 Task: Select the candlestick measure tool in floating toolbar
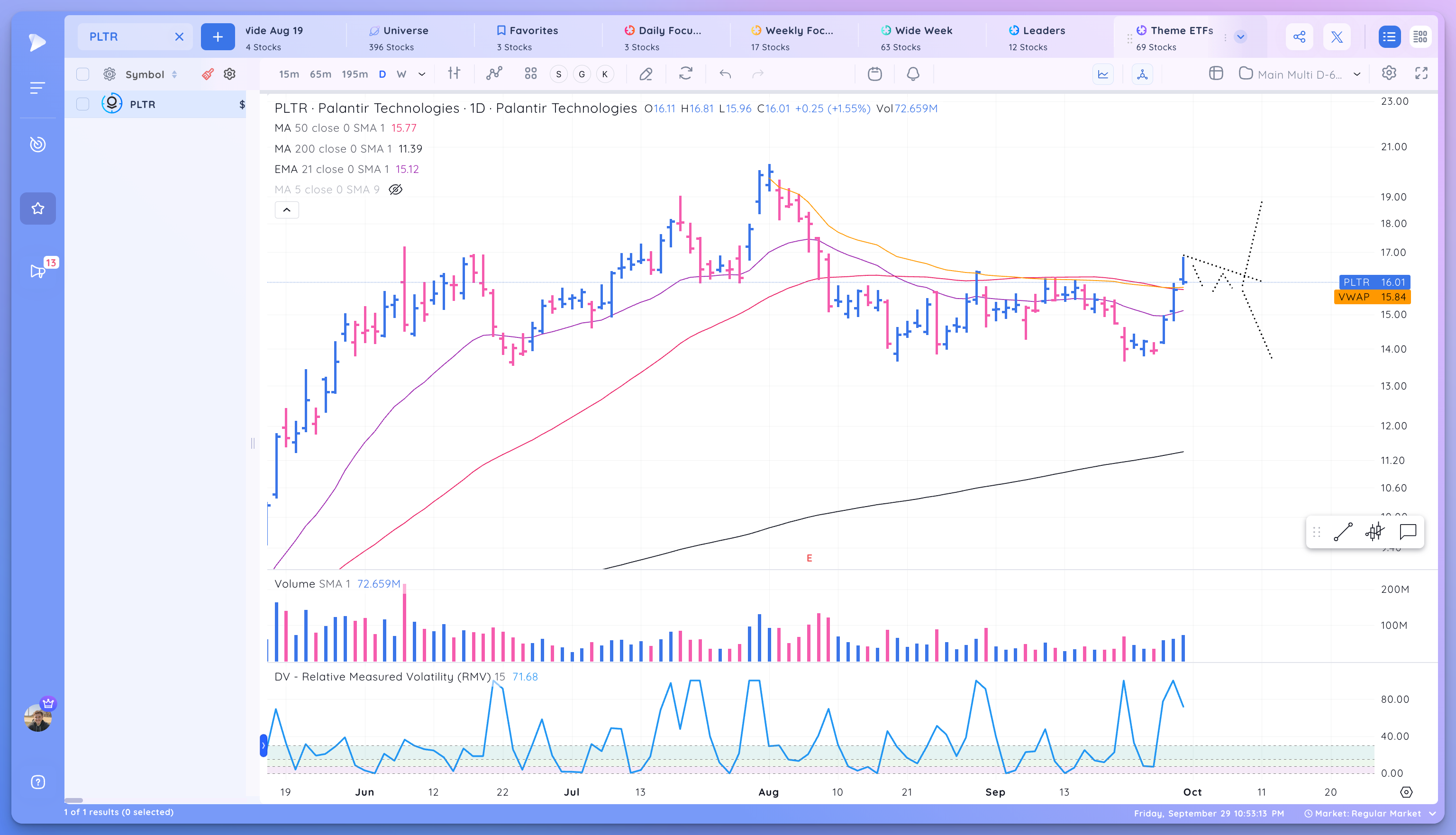pyautogui.click(x=1374, y=532)
